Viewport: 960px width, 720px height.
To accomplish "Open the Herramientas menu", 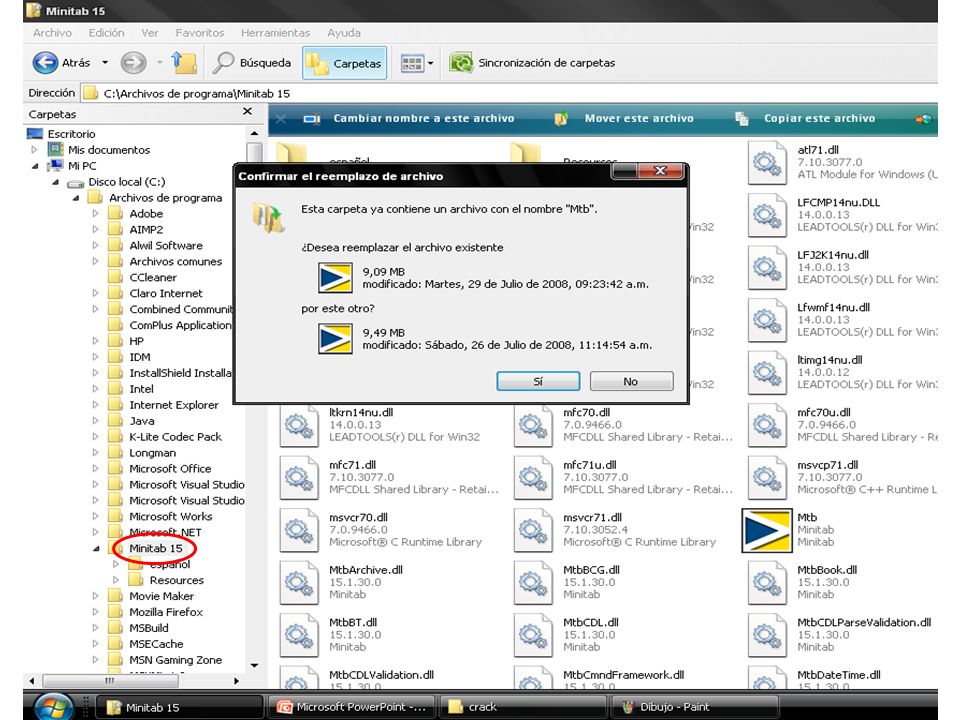I will pos(276,33).
